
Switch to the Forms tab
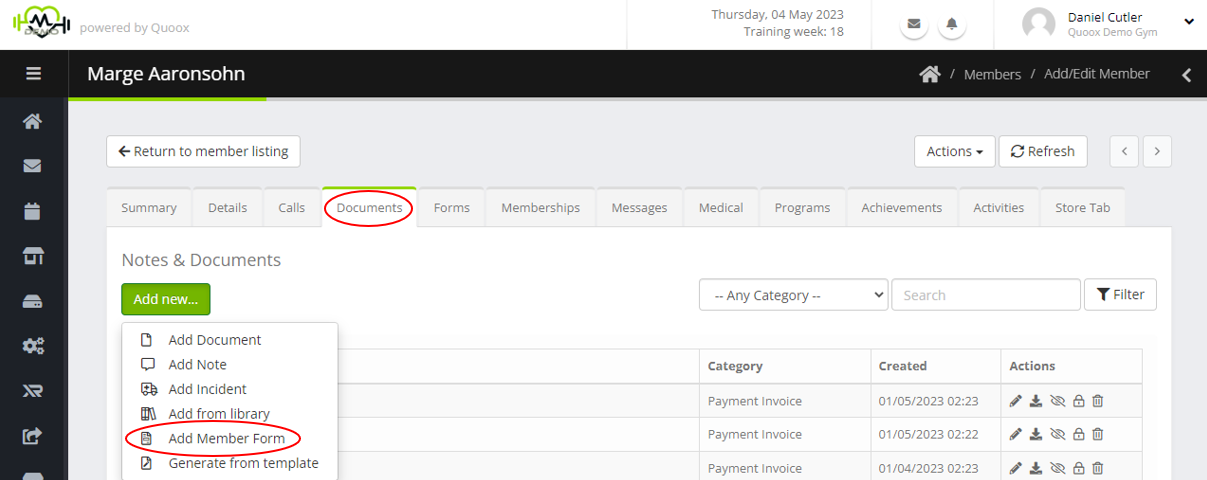452,208
